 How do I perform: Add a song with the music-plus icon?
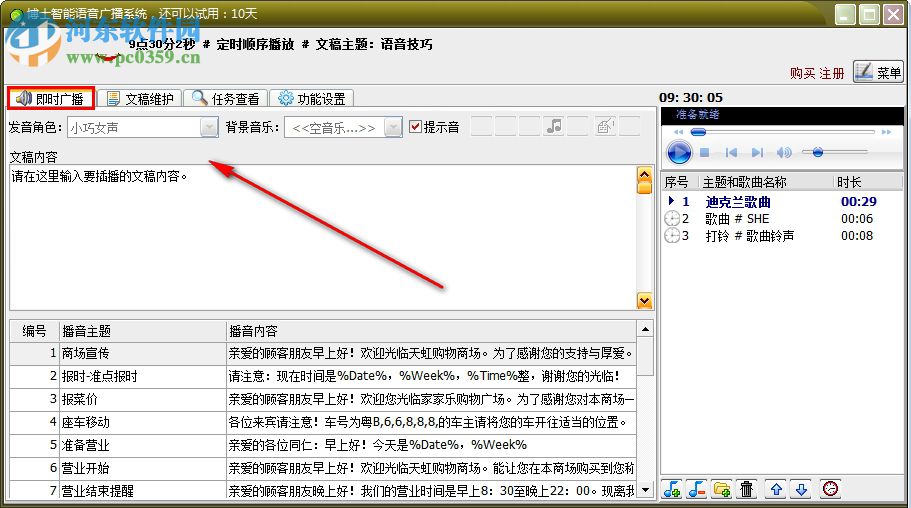pyautogui.click(x=672, y=489)
